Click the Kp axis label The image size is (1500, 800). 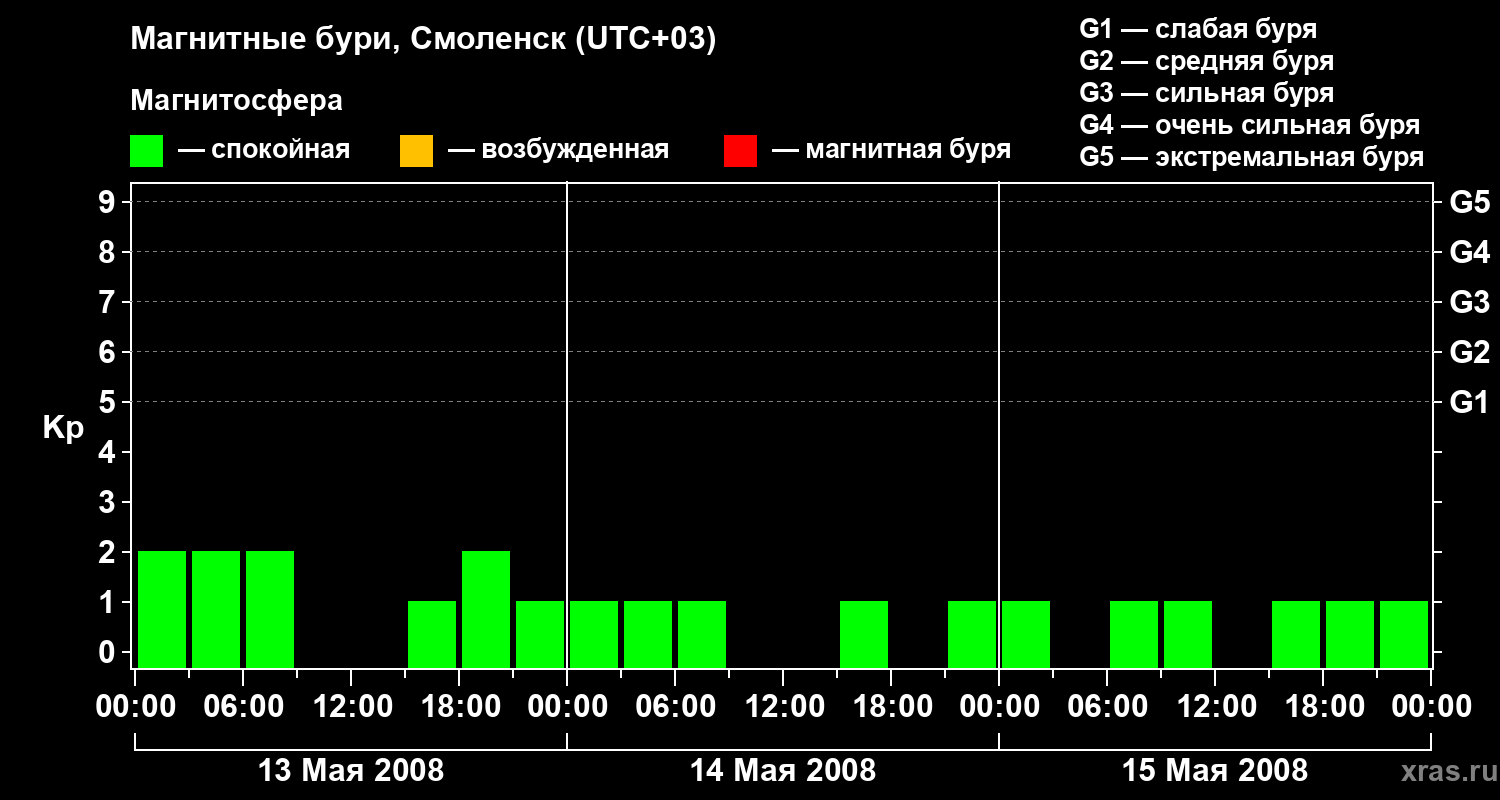point(63,428)
